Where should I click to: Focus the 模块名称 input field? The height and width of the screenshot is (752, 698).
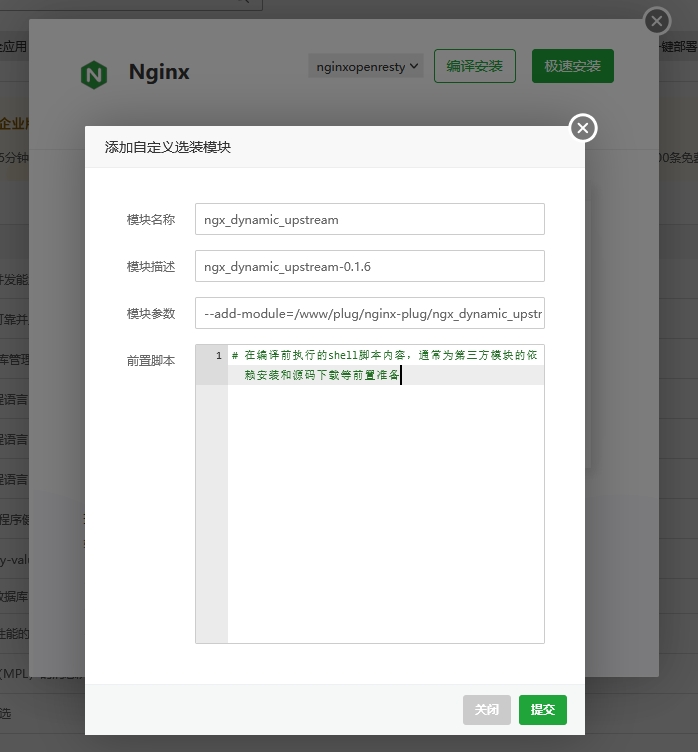click(369, 219)
